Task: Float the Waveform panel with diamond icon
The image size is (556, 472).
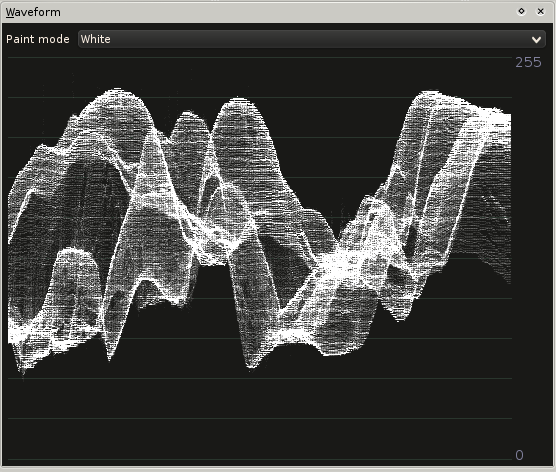Action: pos(521,11)
